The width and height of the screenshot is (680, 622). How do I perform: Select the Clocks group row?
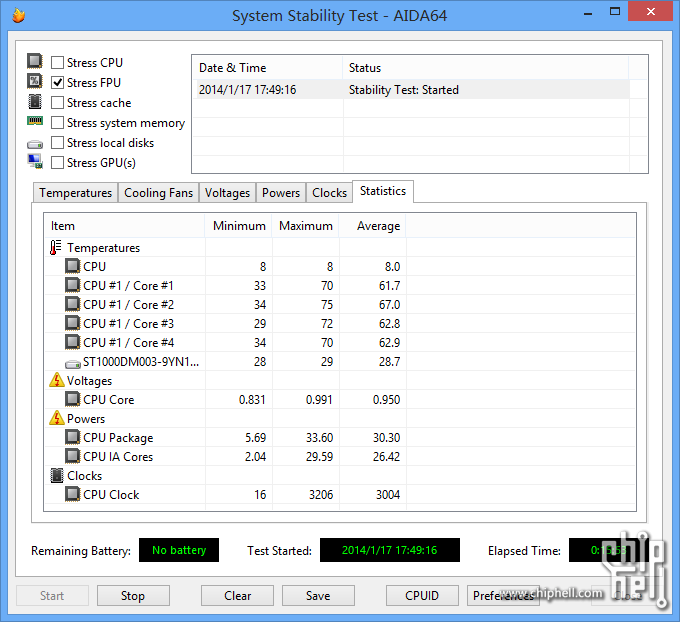pyautogui.click(x=85, y=476)
